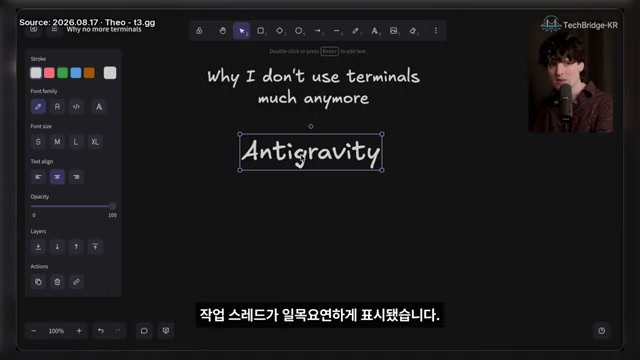Select the Selection arrow tool
640x360 pixels.
[242, 31]
